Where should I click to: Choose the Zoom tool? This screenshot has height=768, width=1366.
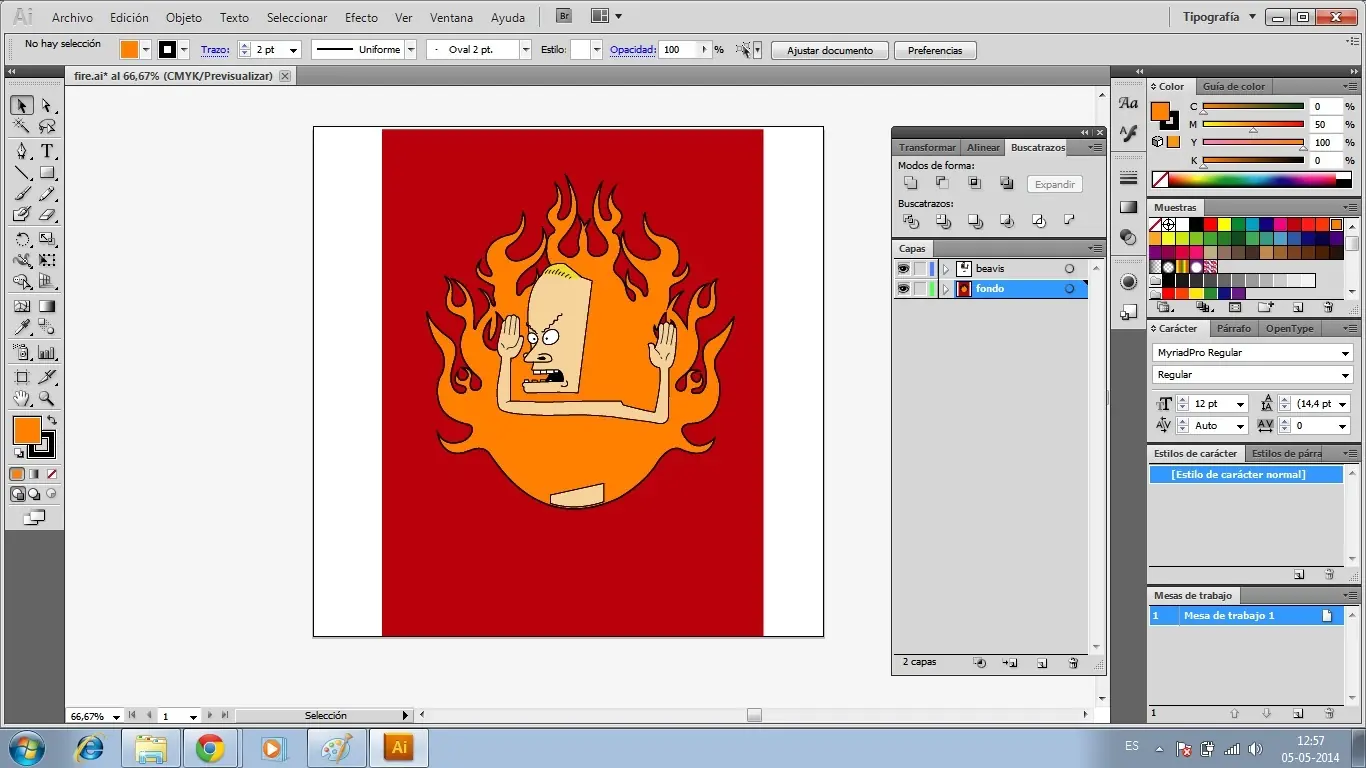(x=47, y=398)
